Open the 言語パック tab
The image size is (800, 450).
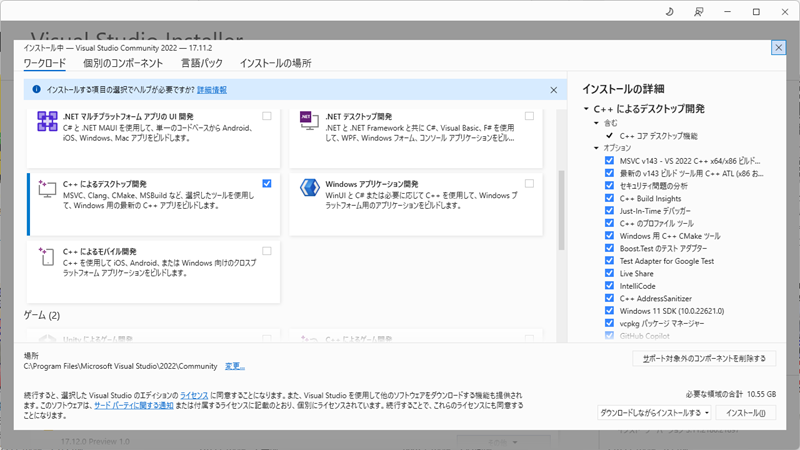pyautogui.click(x=201, y=63)
